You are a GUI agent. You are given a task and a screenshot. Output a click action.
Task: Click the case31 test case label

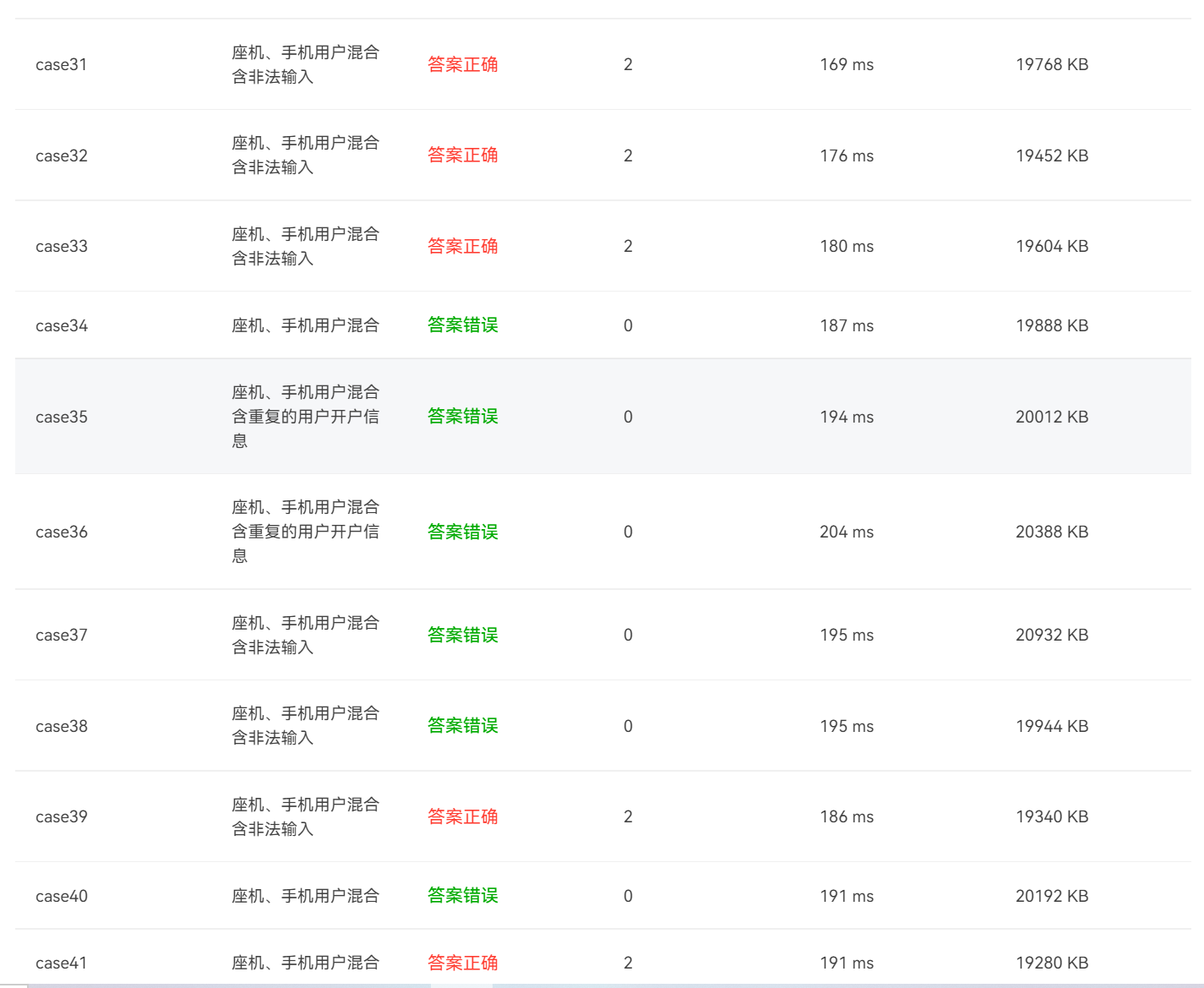coord(61,65)
